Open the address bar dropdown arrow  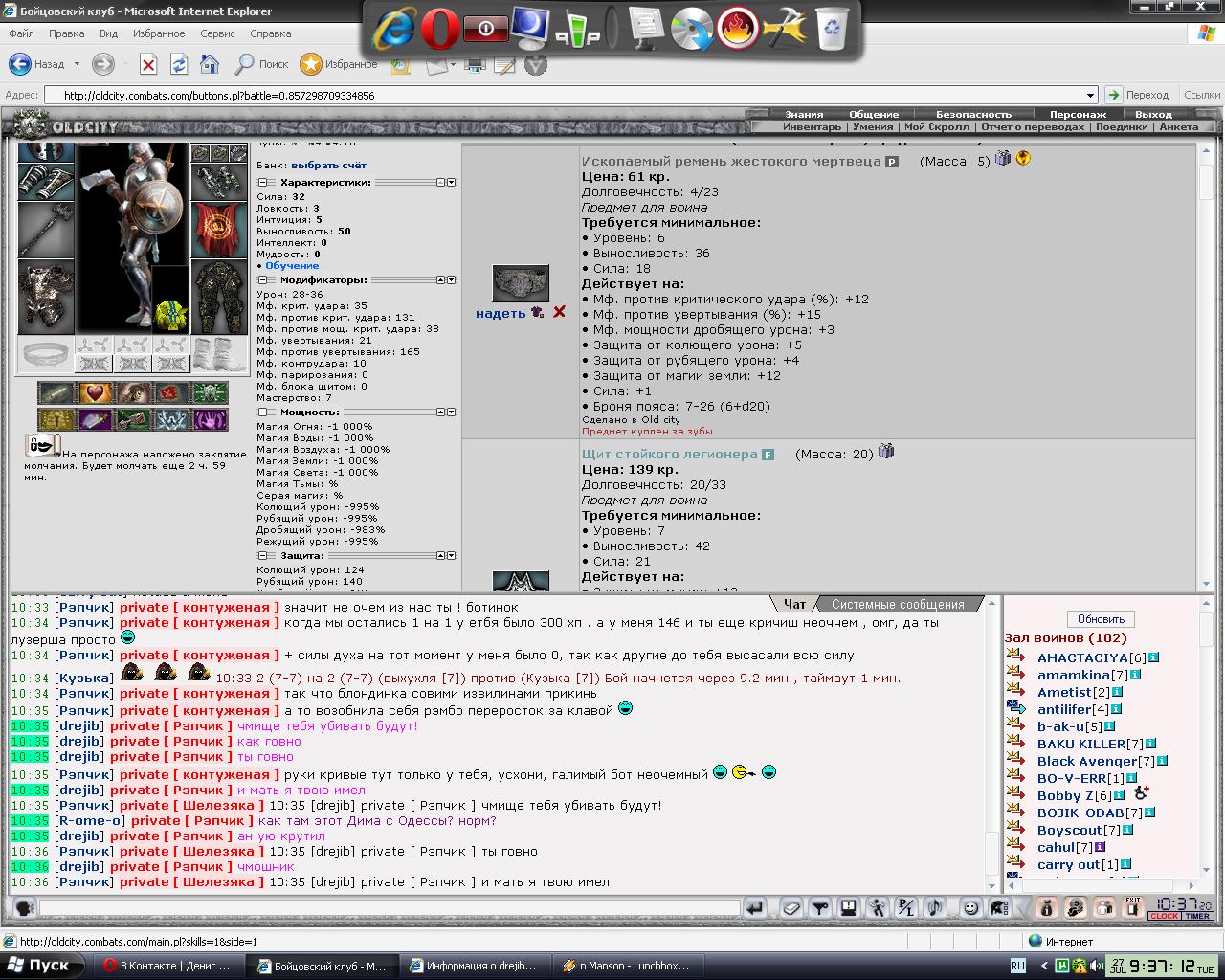click(1090, 95)
